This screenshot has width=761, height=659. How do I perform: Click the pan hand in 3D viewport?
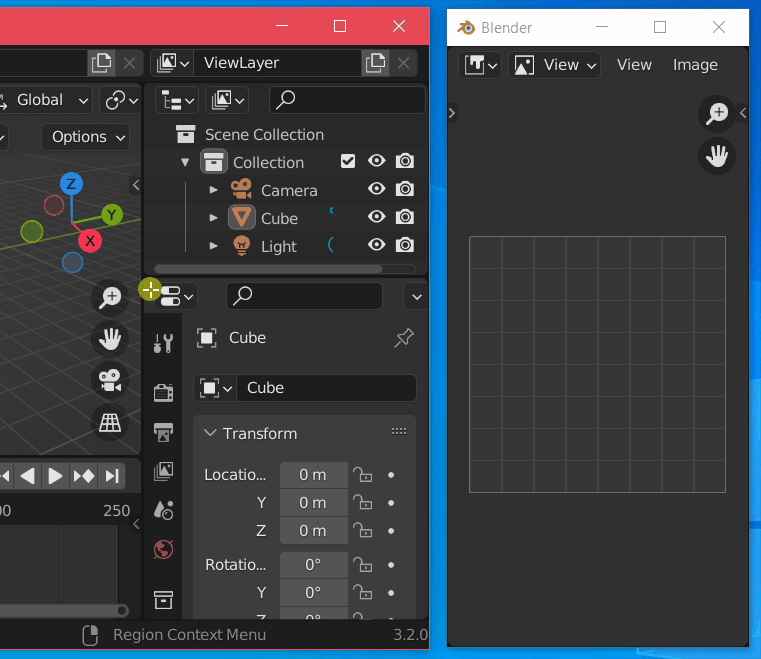tap(111, 339)
